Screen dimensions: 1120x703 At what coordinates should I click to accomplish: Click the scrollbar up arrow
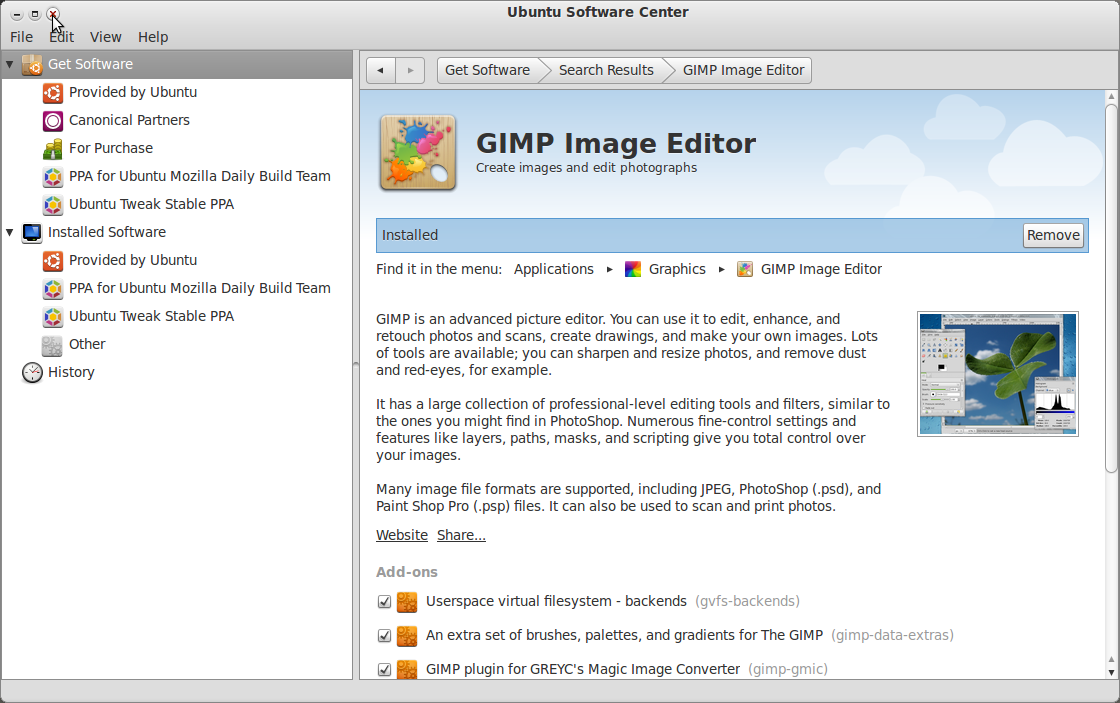point(1111,96)
